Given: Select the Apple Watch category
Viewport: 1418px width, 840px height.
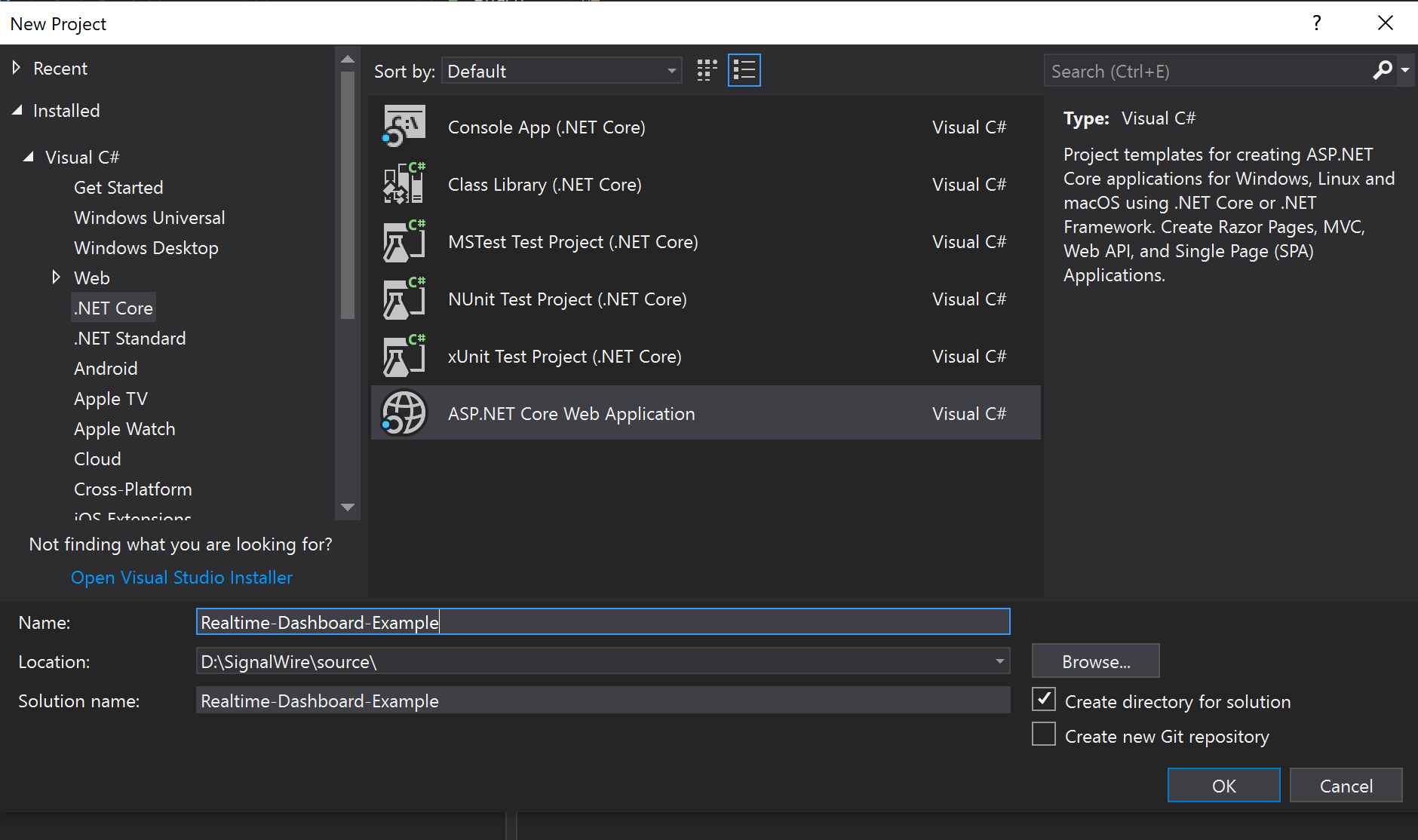Looking at the screenshot, I should 124,428.
